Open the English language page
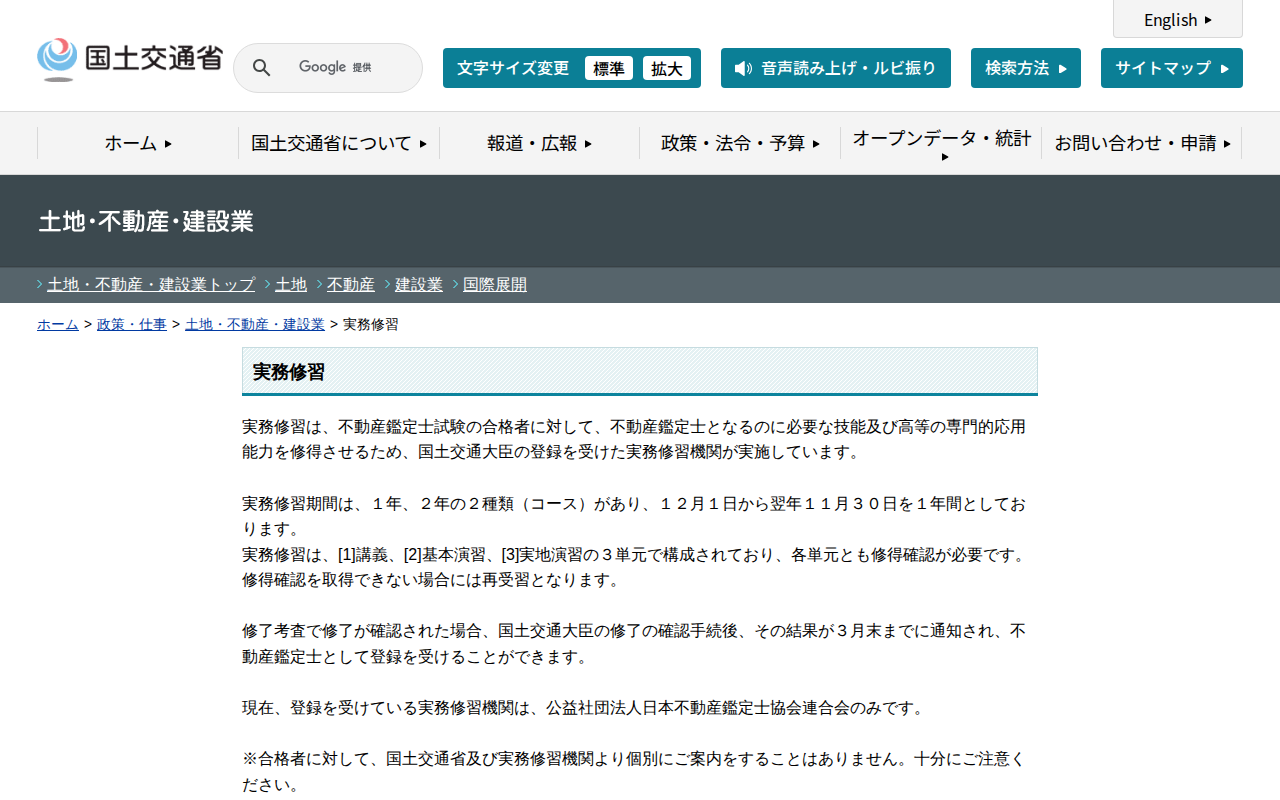The height and width of the screenshot is (800, 1280). [x=1178, y=19]
